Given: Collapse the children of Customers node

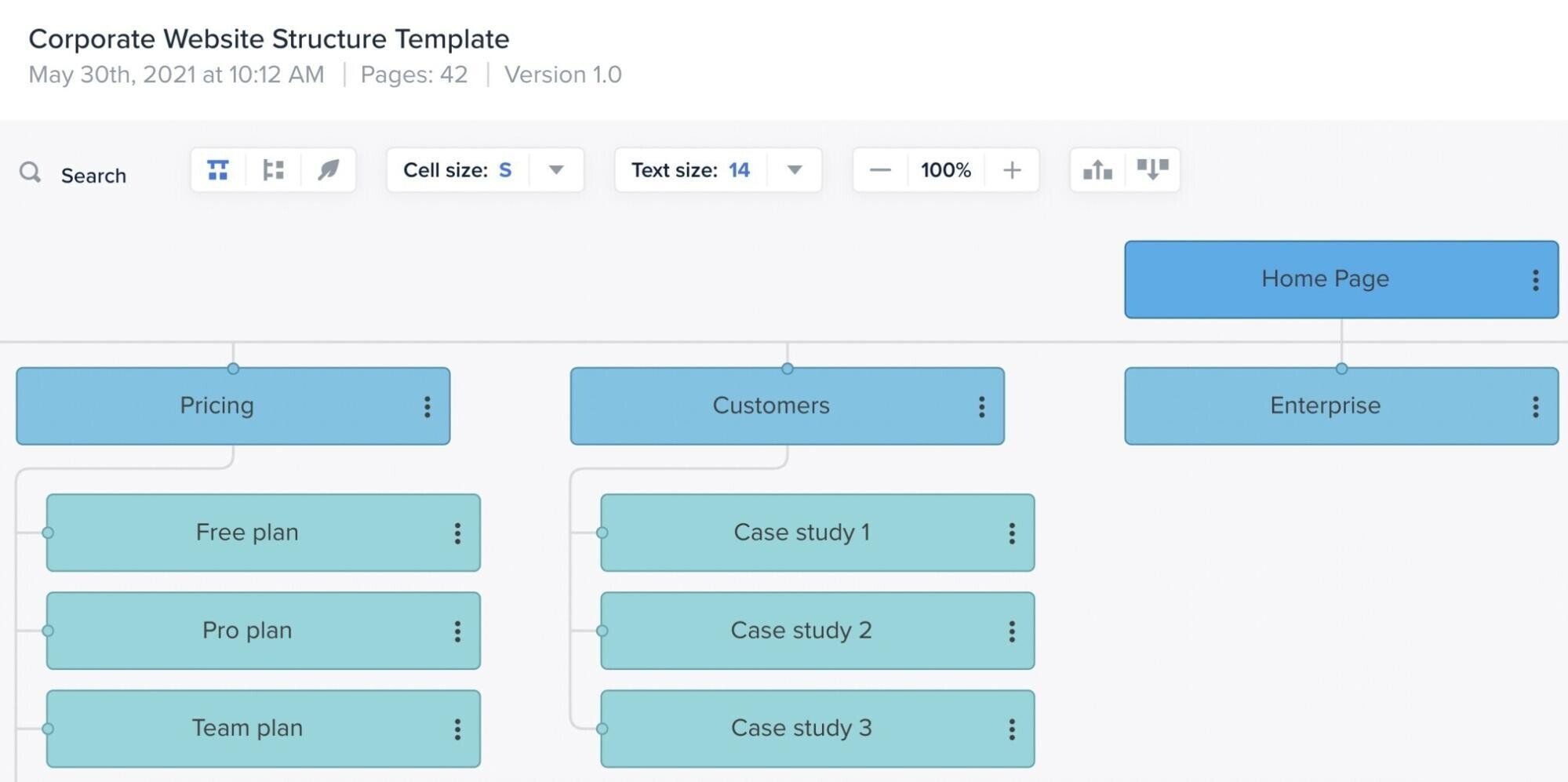Looking at the screenshot, I should [x=787, y=367].
